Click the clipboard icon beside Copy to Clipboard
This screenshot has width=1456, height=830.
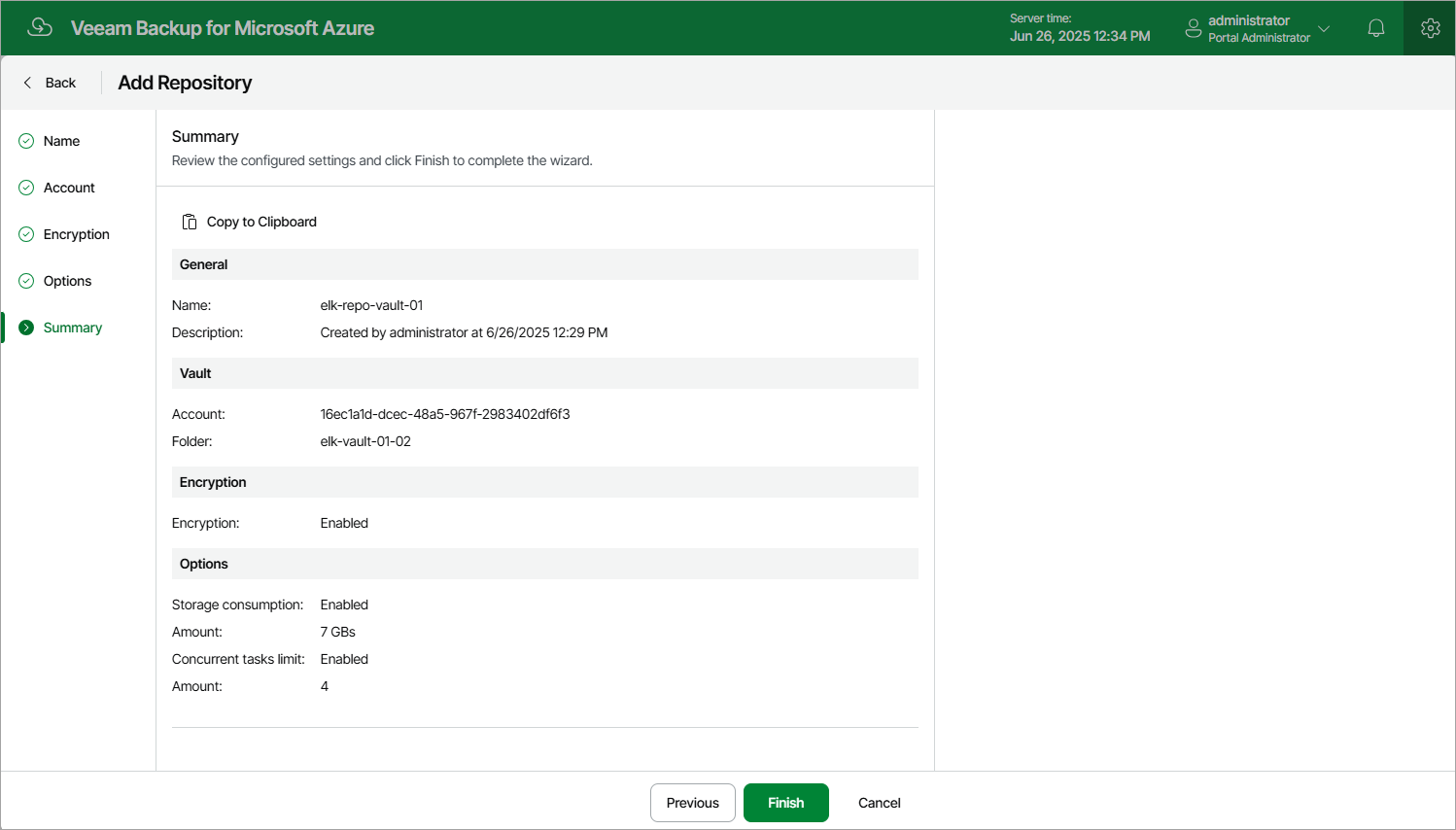(x=190, y=222)
